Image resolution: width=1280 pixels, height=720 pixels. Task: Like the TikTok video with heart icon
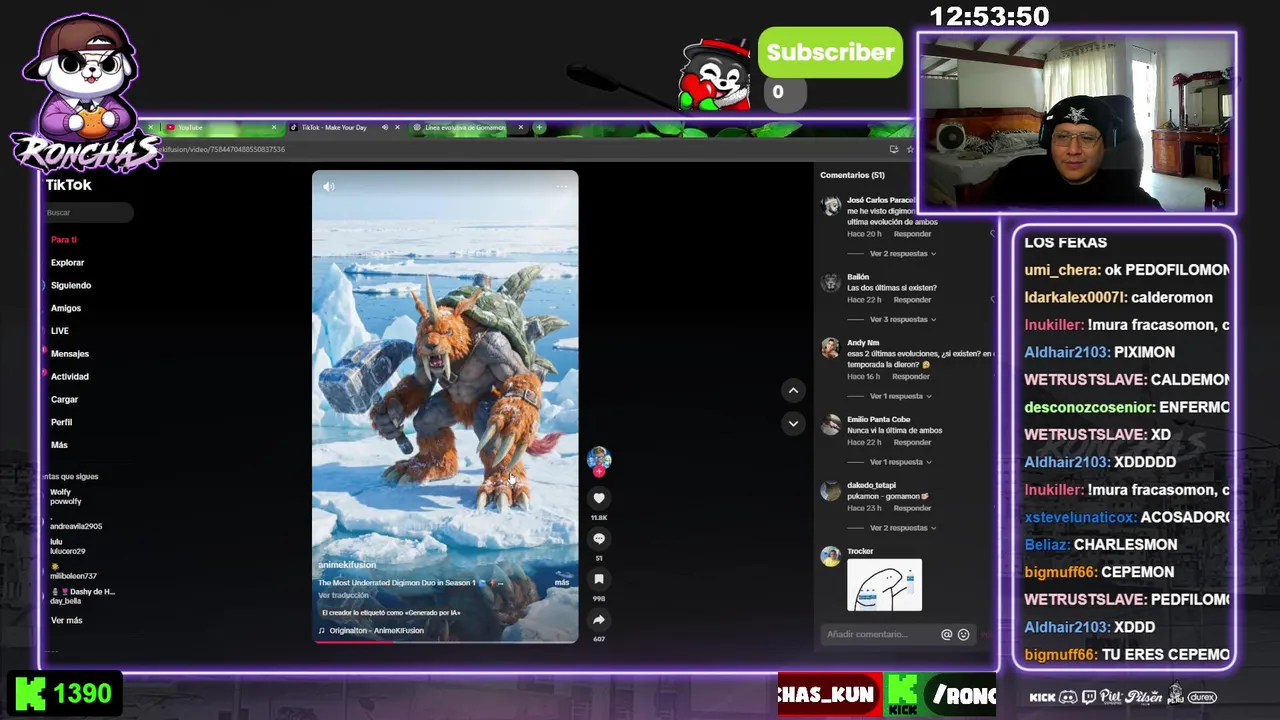pos(599,498)
